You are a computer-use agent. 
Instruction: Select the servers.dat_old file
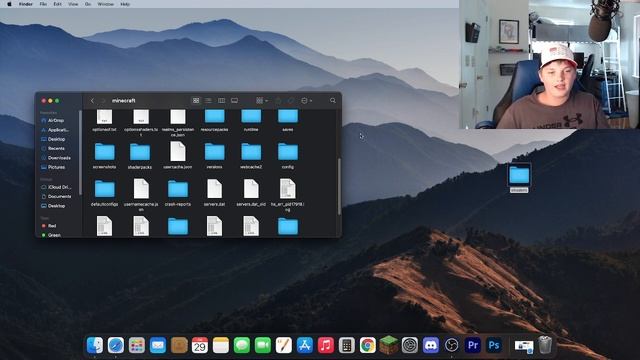(251, 192)
